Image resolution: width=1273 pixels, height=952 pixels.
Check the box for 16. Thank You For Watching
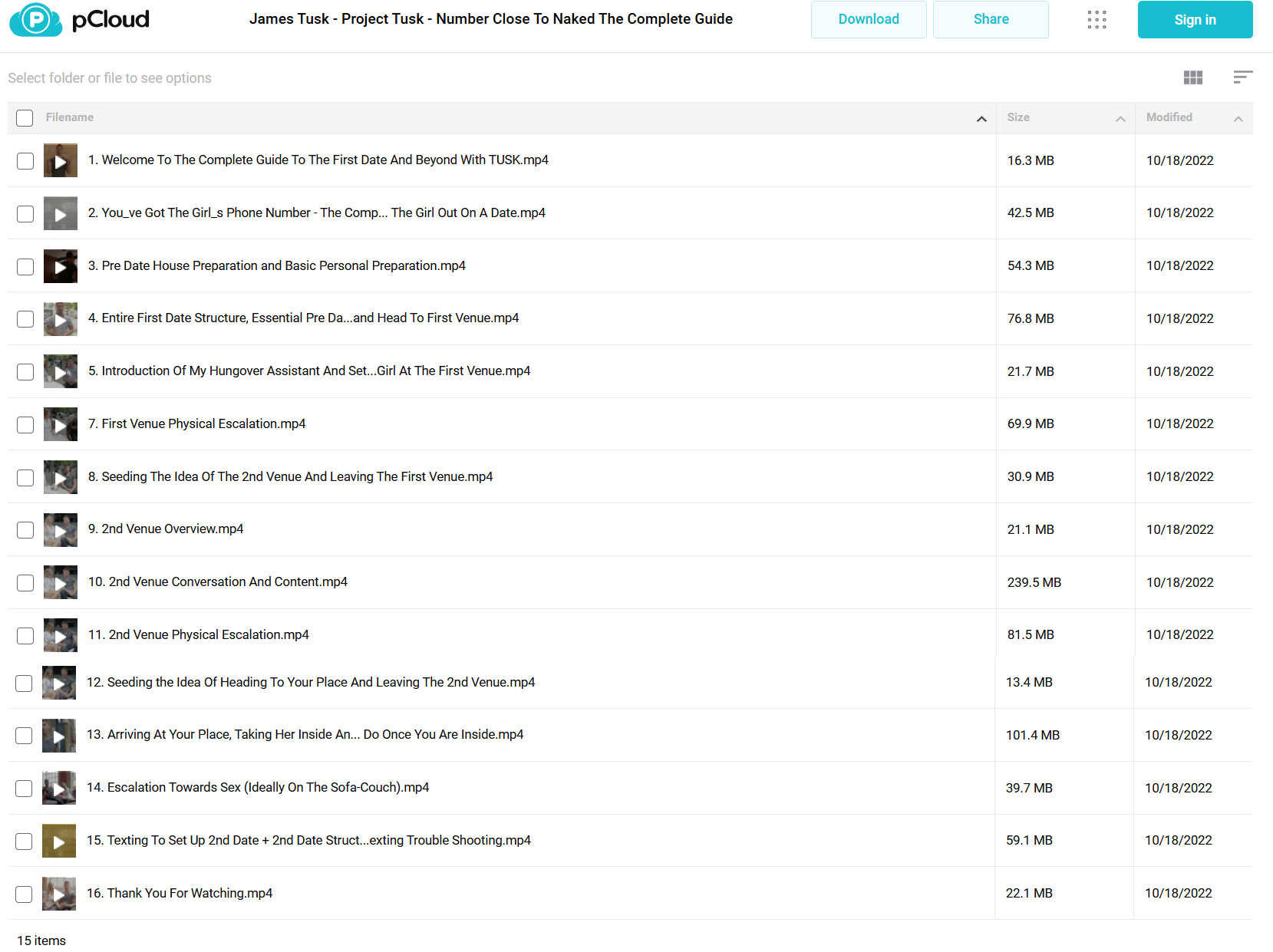click(24, 894)
